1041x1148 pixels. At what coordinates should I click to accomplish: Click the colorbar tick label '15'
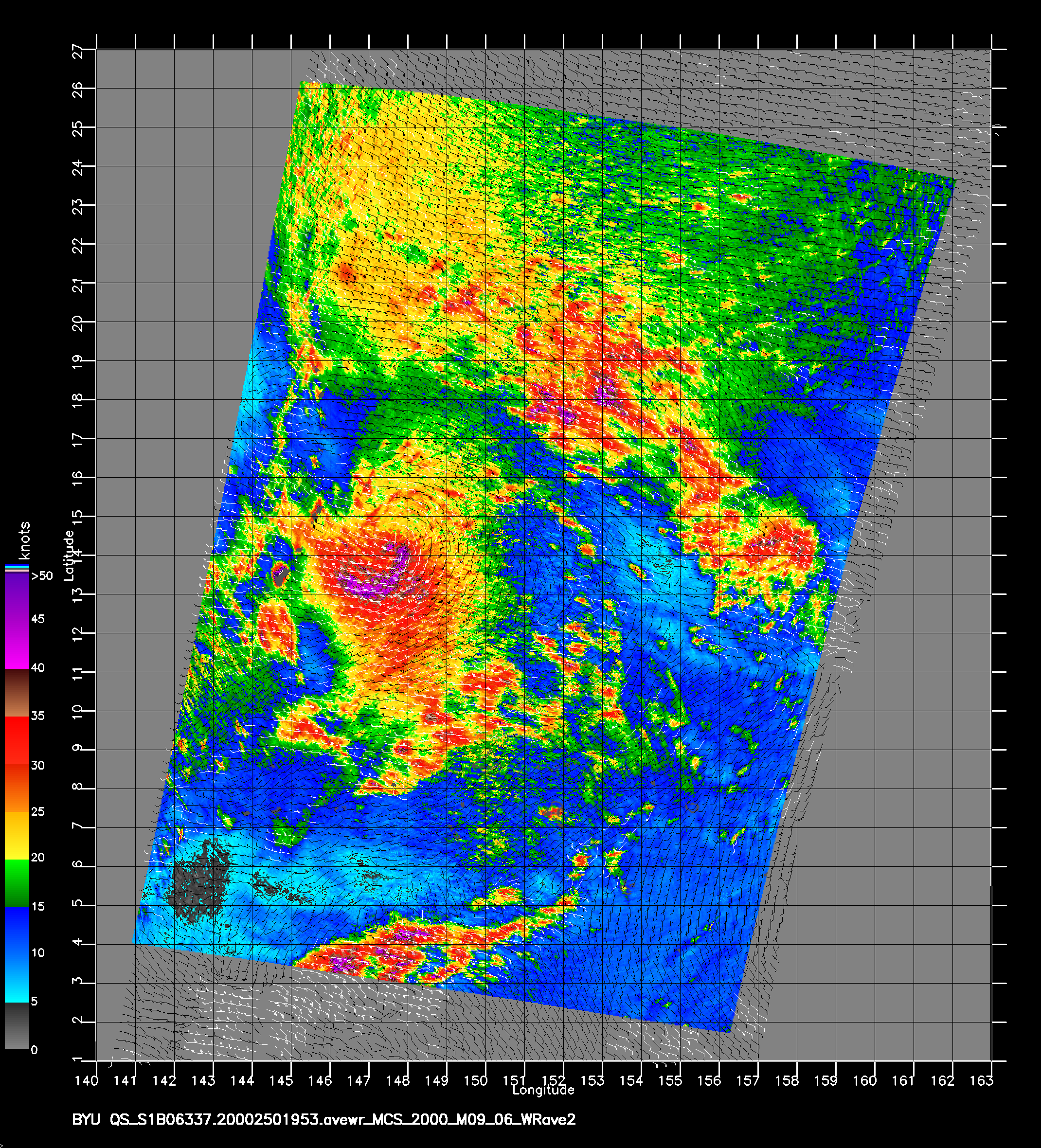38,907
